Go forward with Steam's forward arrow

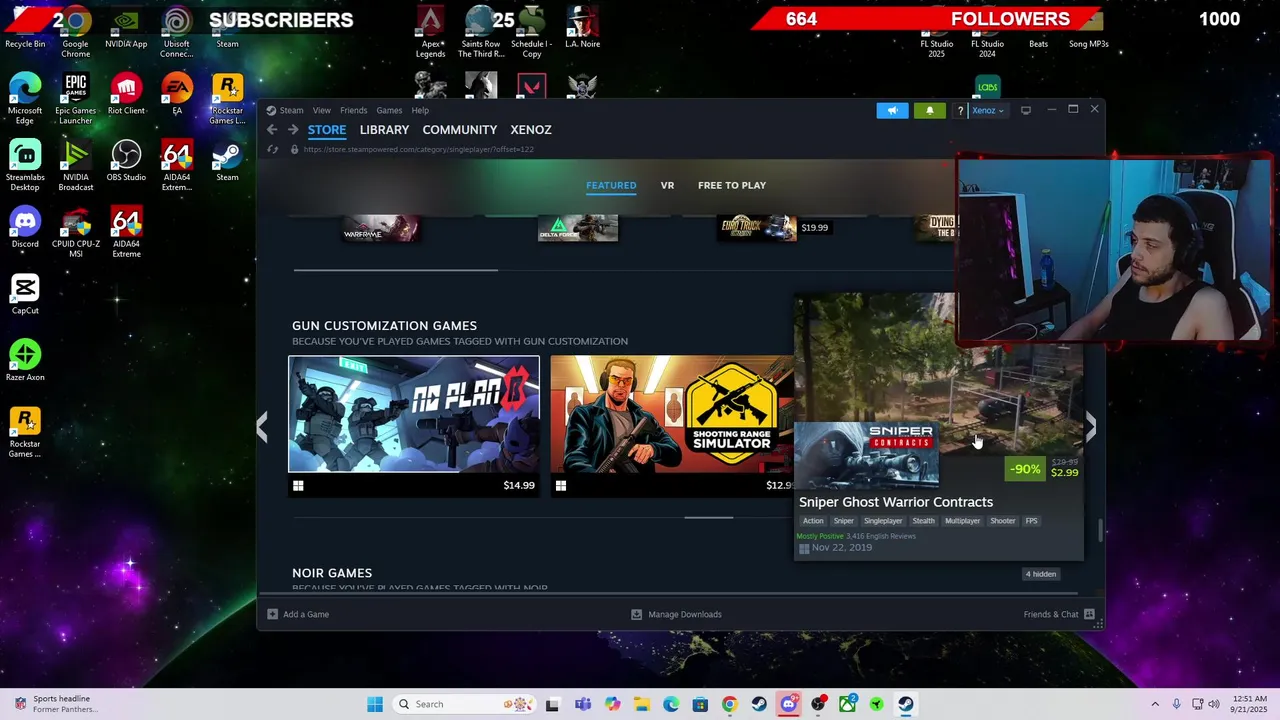[293, 130]
